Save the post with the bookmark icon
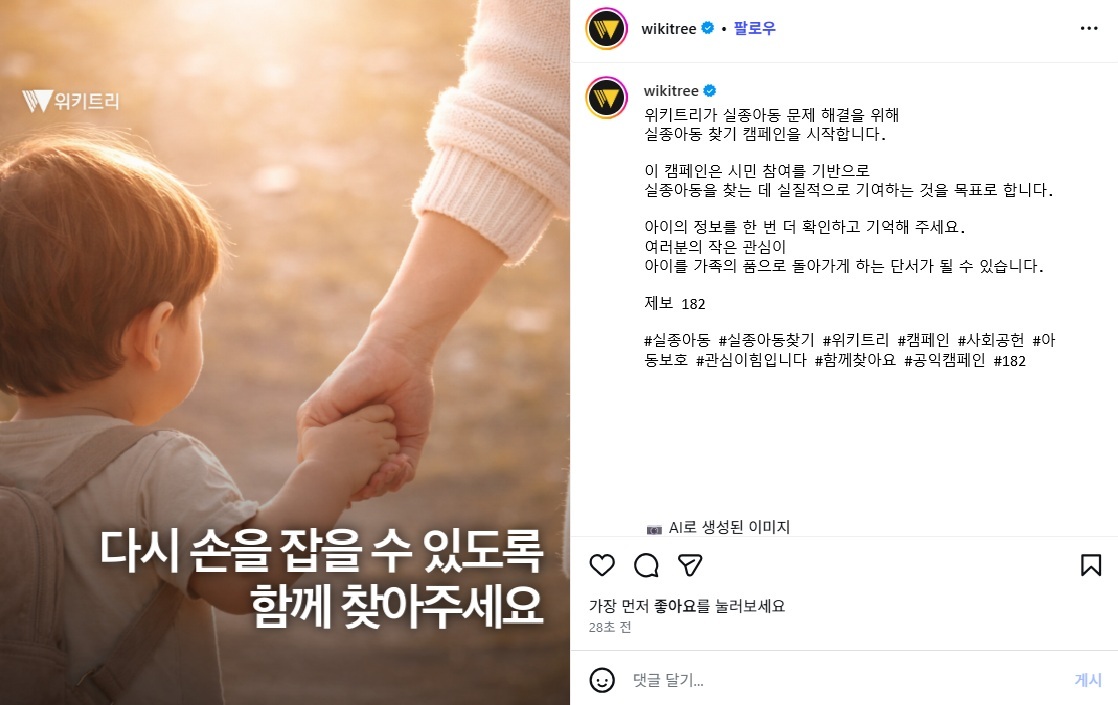The height and width of the screenshot is (705, 1118). (1090, 565)
